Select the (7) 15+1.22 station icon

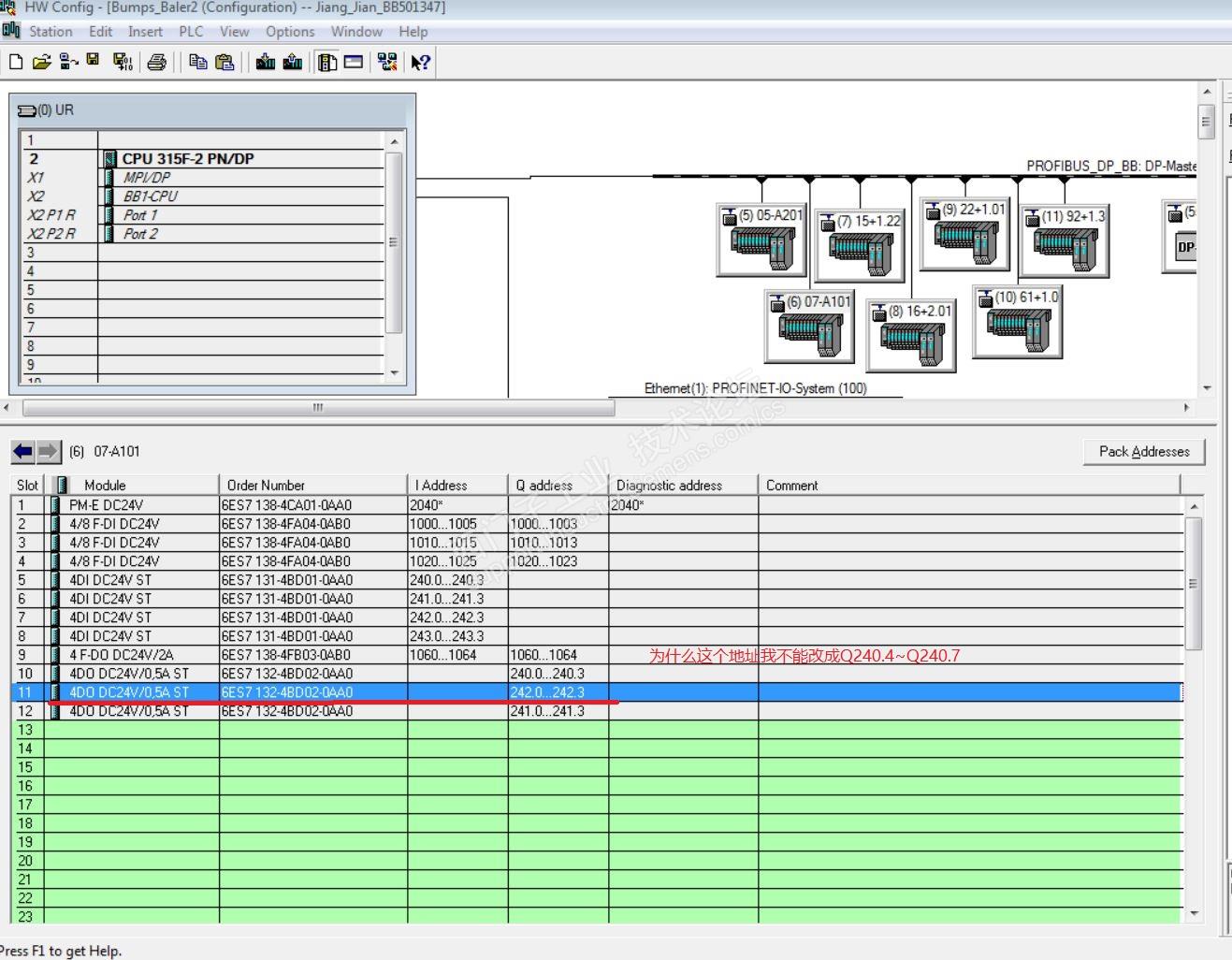tap(860, 246)
